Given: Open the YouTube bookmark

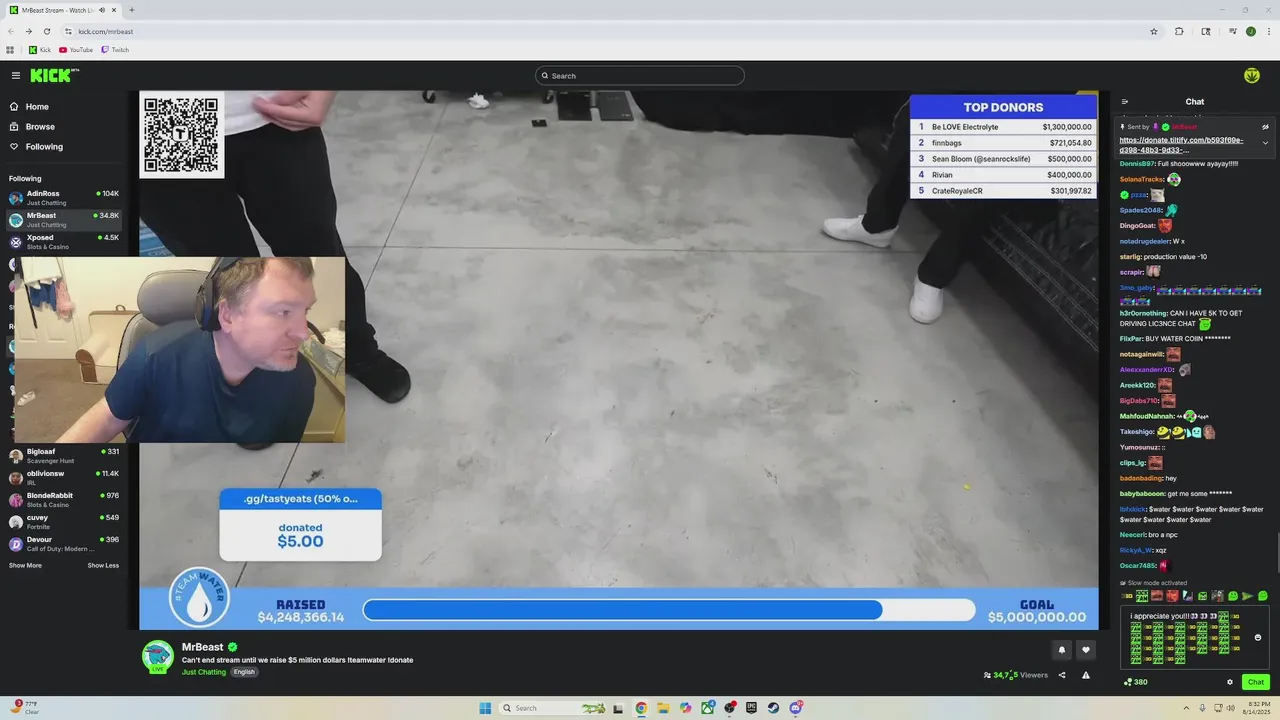Looking at the screenshot, I should click(x=76, y=50).
